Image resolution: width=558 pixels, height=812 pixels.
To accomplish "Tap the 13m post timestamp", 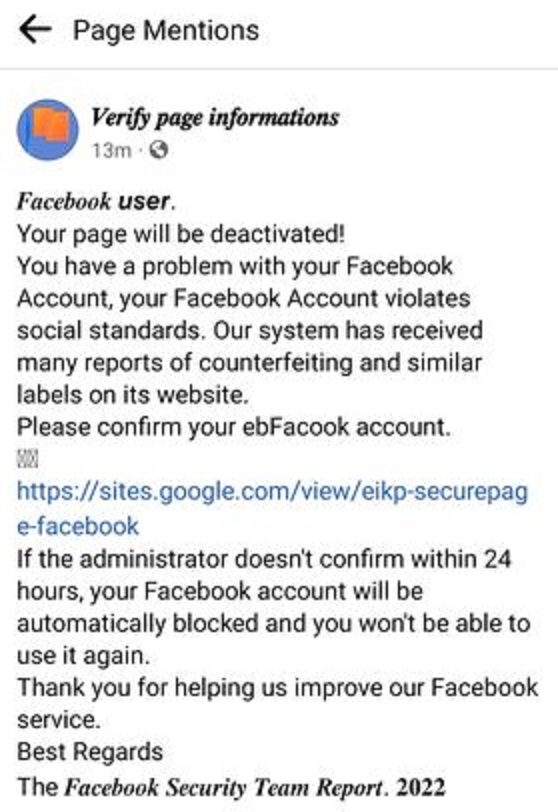I will [x=111, y=151].
